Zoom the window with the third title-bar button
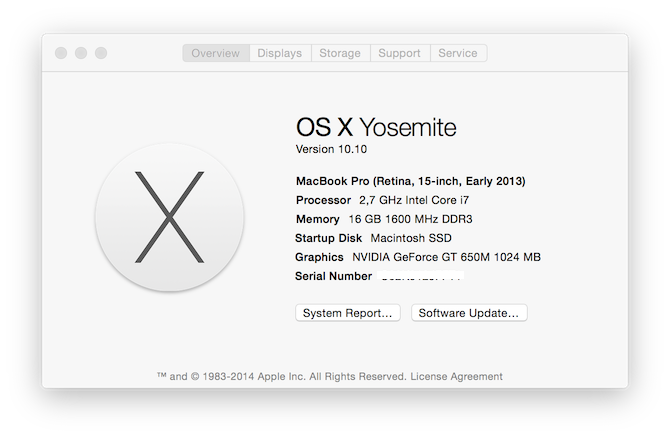This screenshot has height=438, width=670. 101,53
